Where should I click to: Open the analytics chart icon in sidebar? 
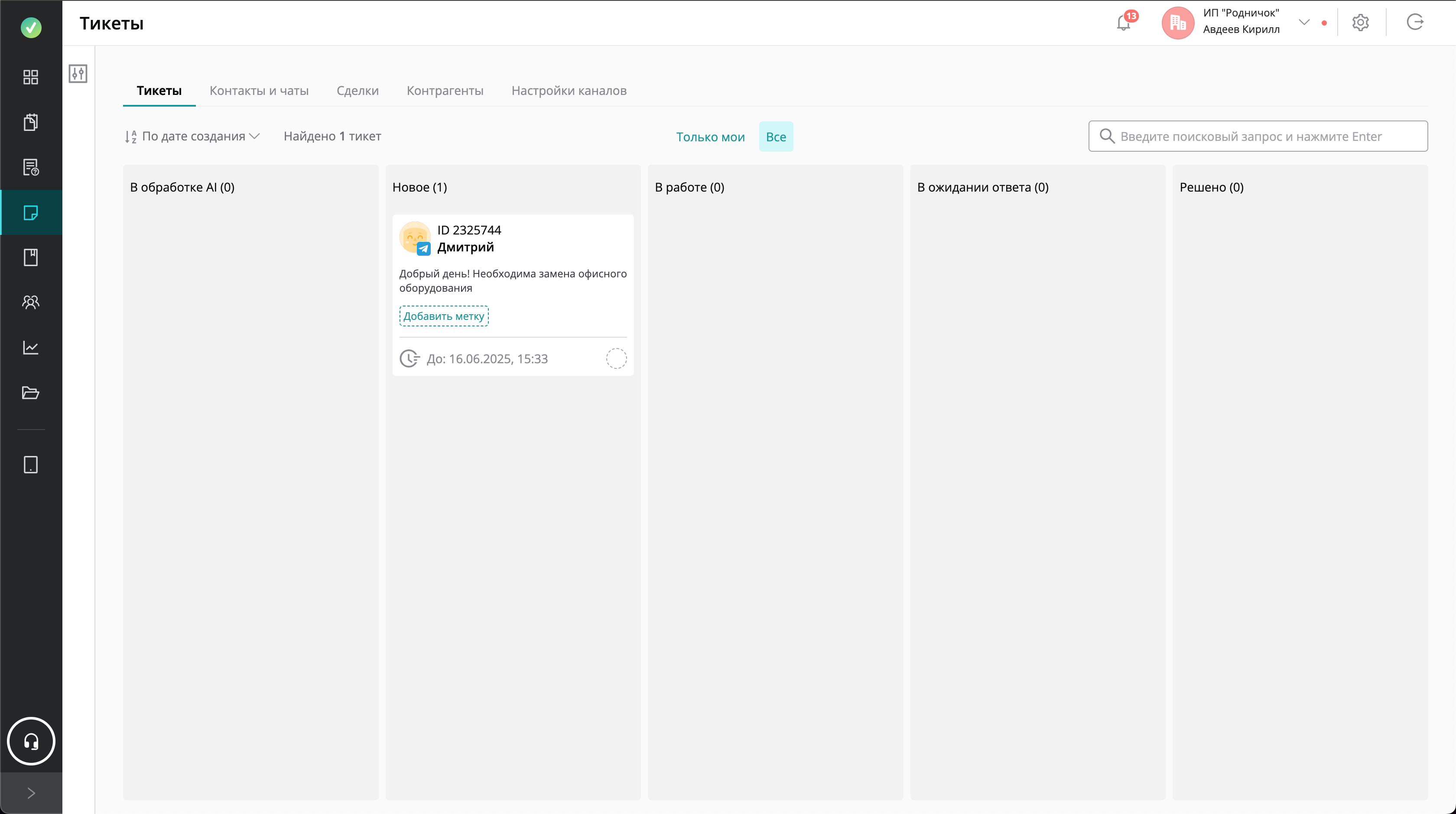(30, 348)
